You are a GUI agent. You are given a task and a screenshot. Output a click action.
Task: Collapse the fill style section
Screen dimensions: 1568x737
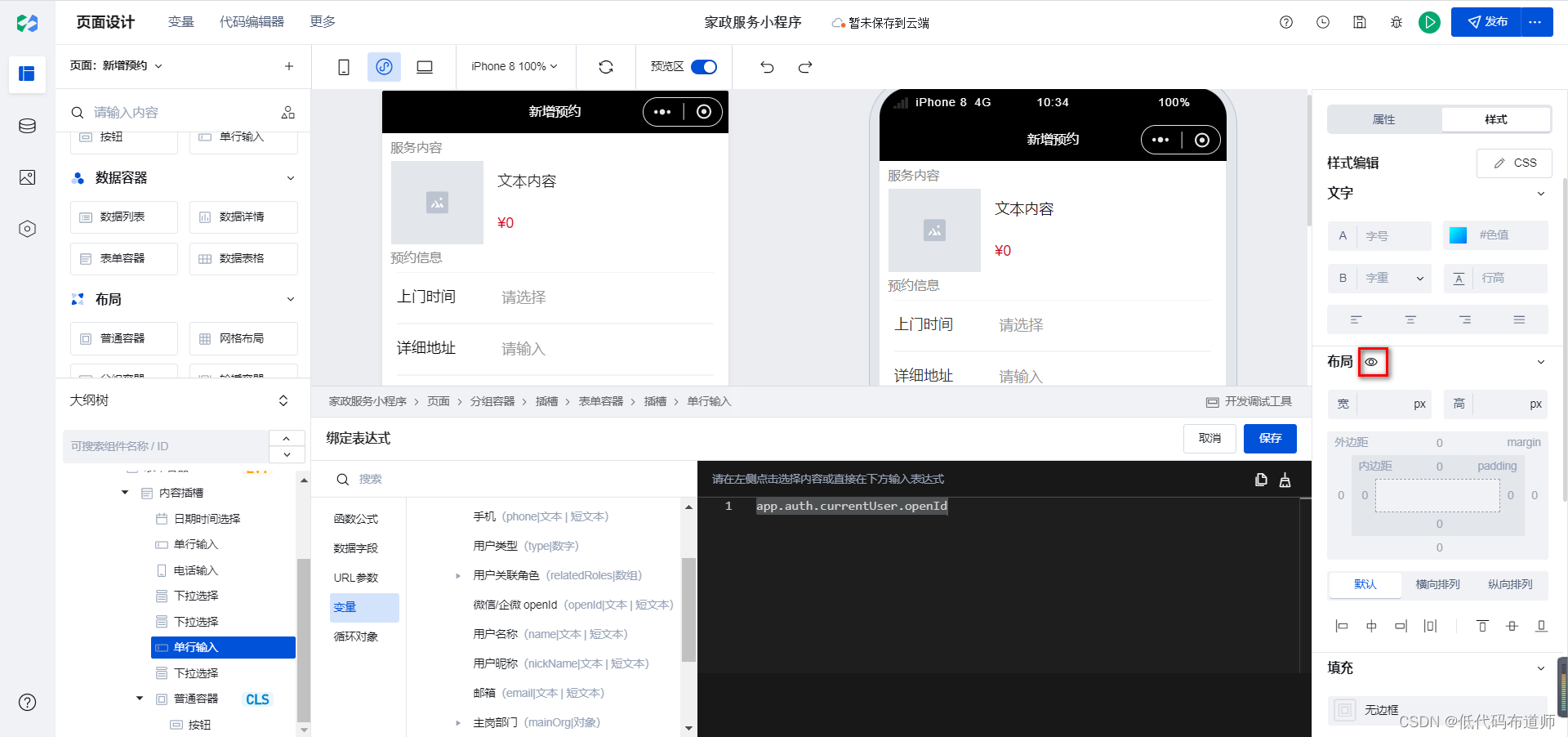(1541, 668)
